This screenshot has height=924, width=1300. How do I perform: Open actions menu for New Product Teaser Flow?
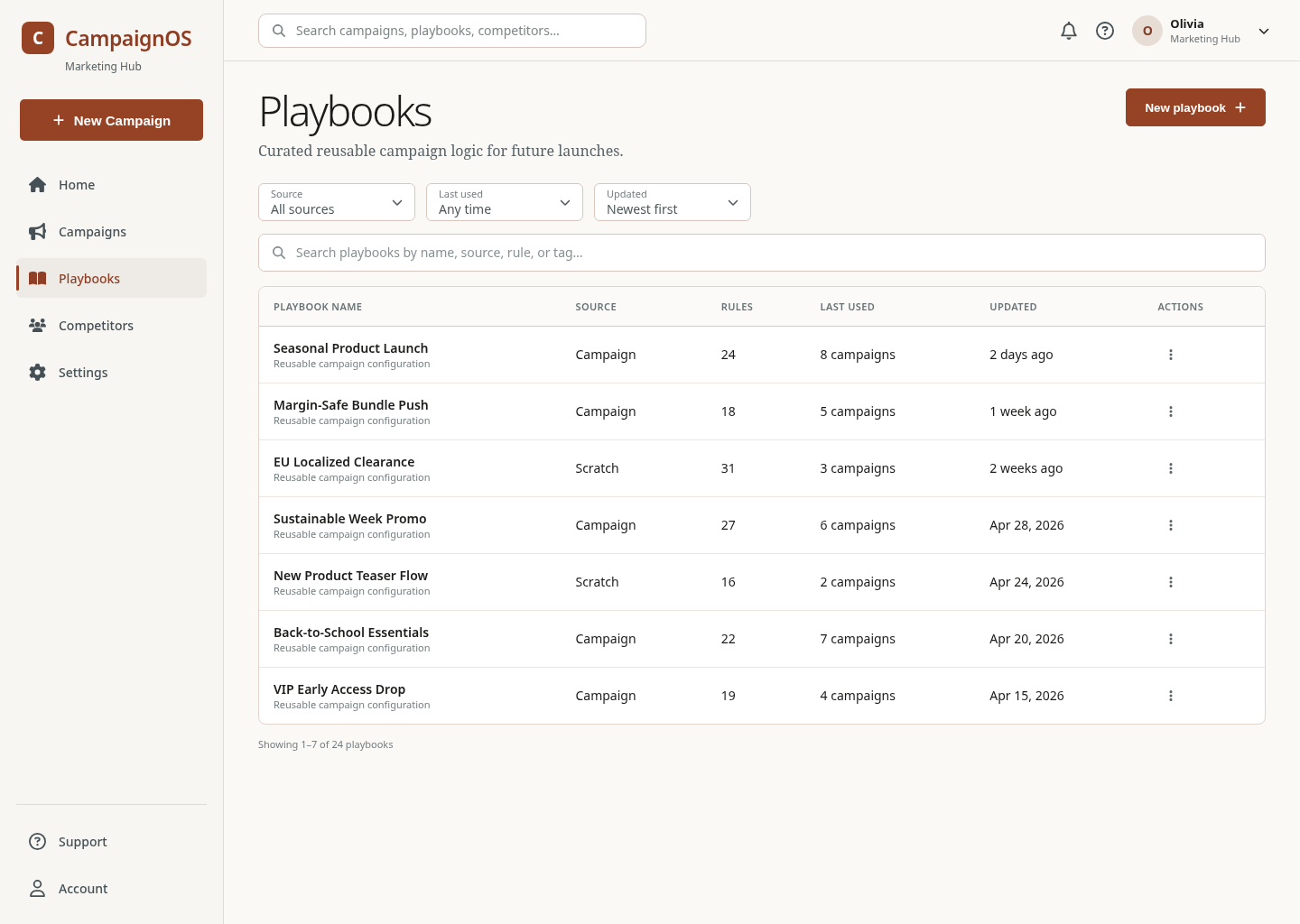tap(1171, 582)
